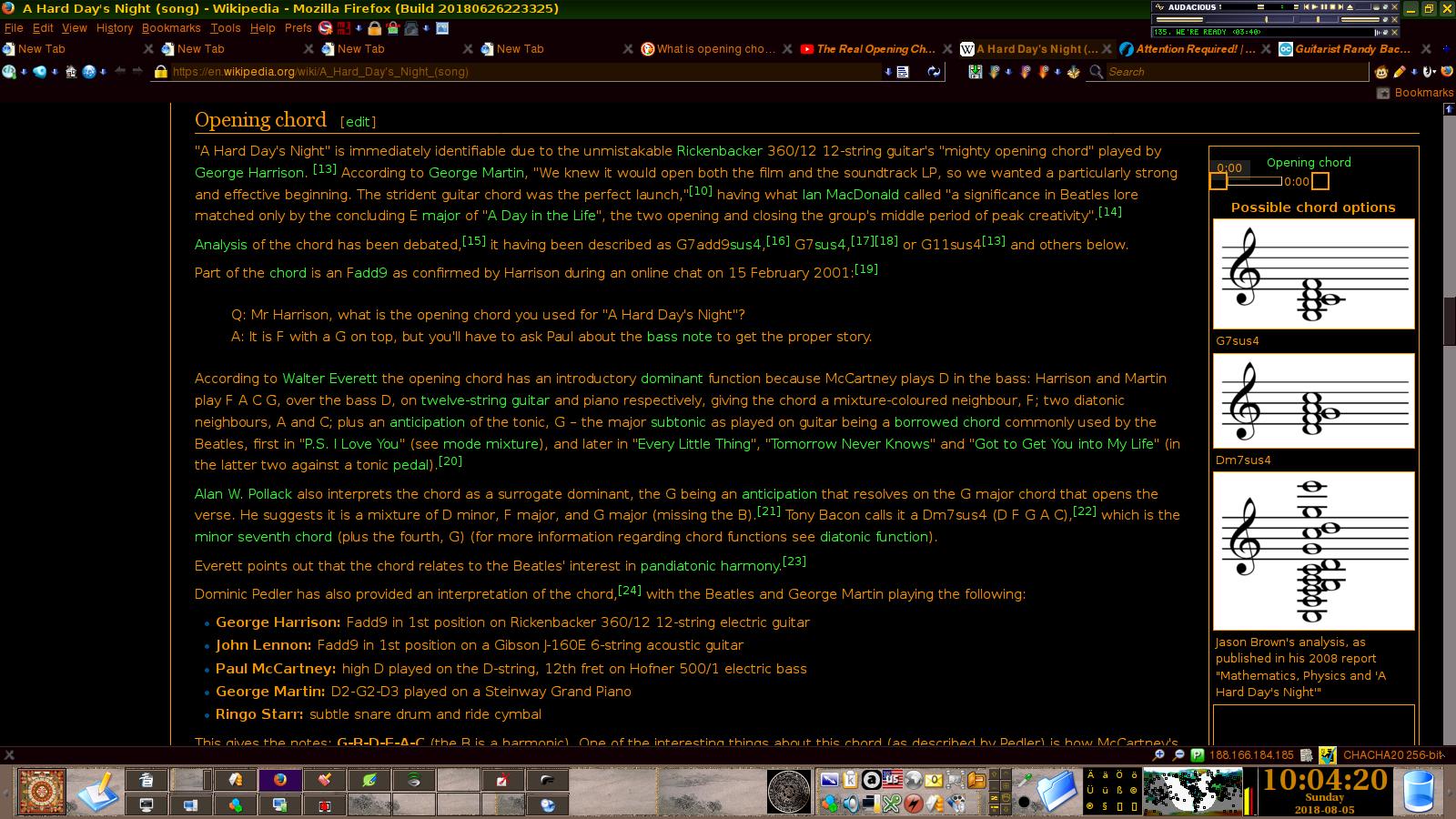This screenshot has width=1456, height=819.
Task: Click the back navigation arrow
Action: tap(120, 71)
